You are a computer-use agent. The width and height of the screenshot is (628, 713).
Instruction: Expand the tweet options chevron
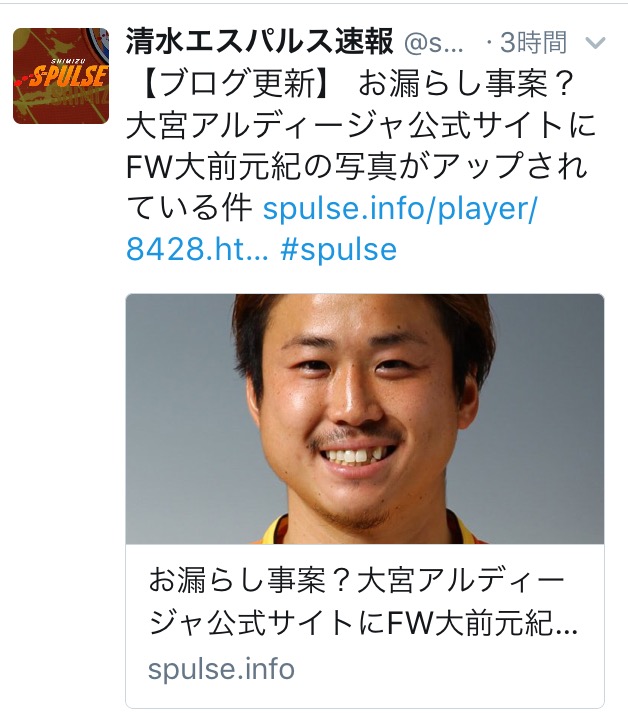click(595, 43)
